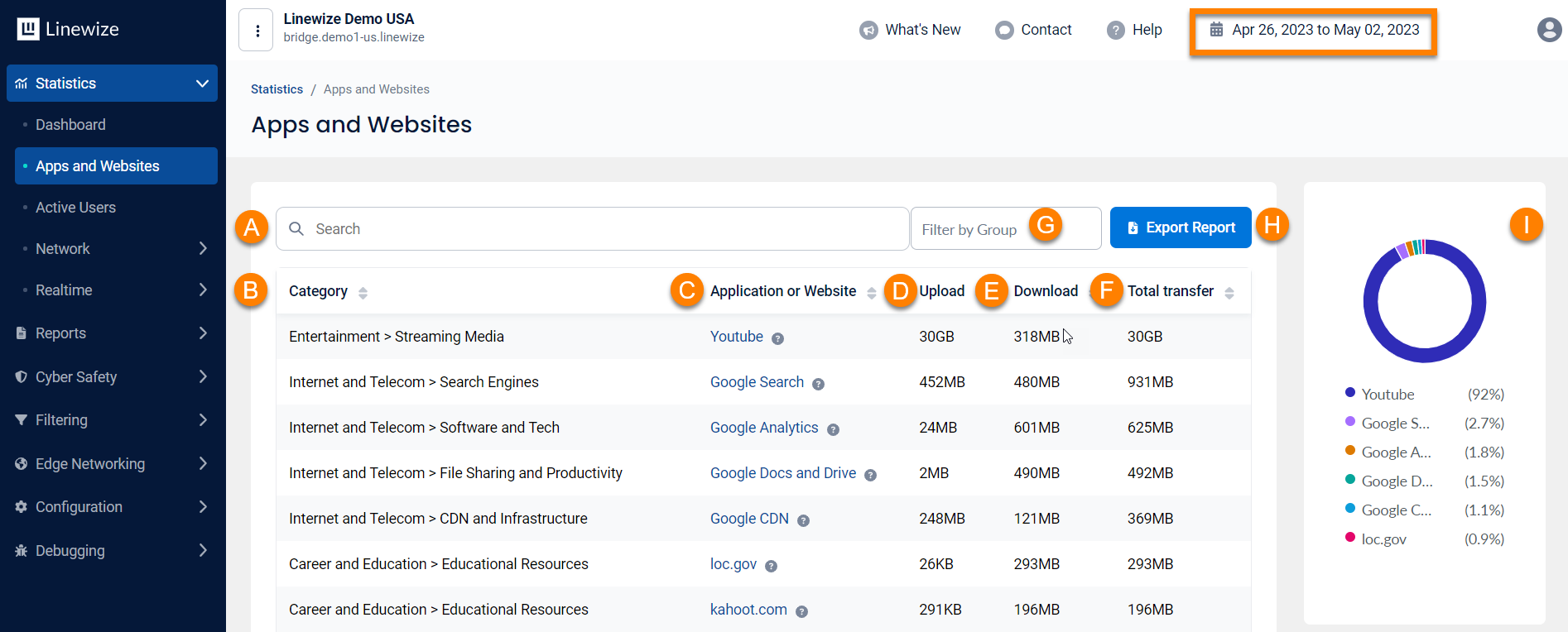Select Apps and Websites in the sidebar
The width and height of the screenshot is (1568, 632).
[x=116, y=166]
